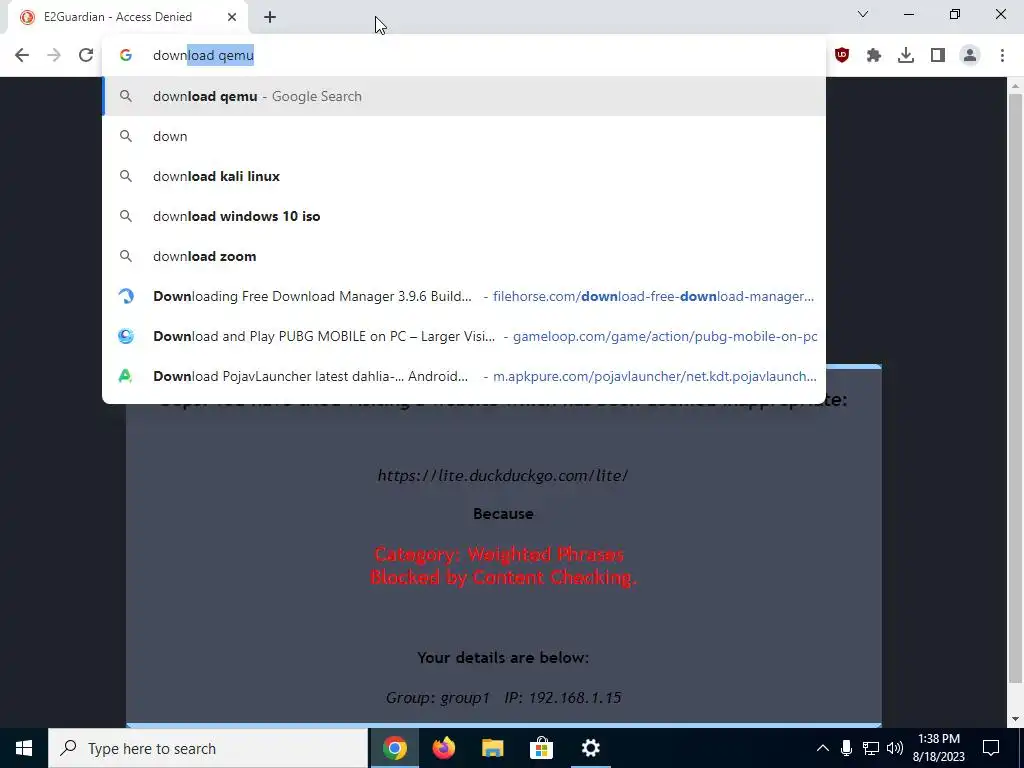Open Chrome three-dot menu
The height and width of the screenshot is (768, 1024).
click(x=1002, y=55)
